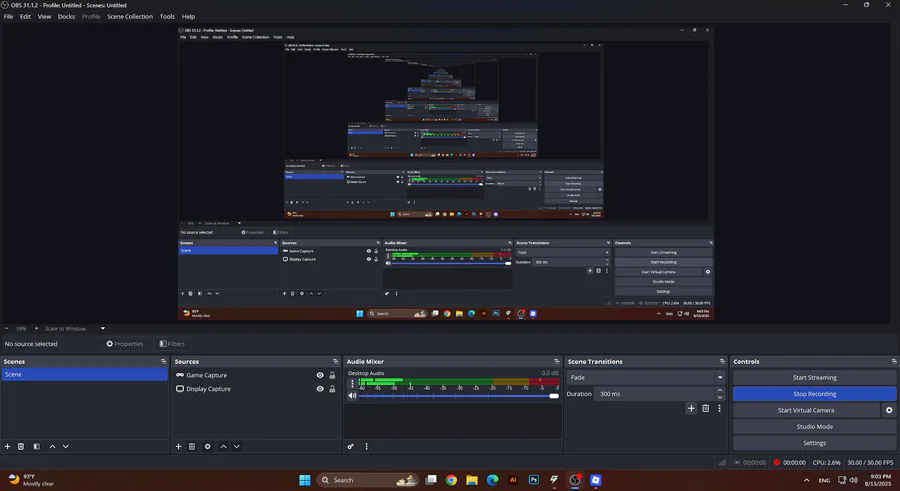The height and width of the screenshot is (491, 900).
Task: Show hidden system tray icons chevron
Action: tap(806, 480)
